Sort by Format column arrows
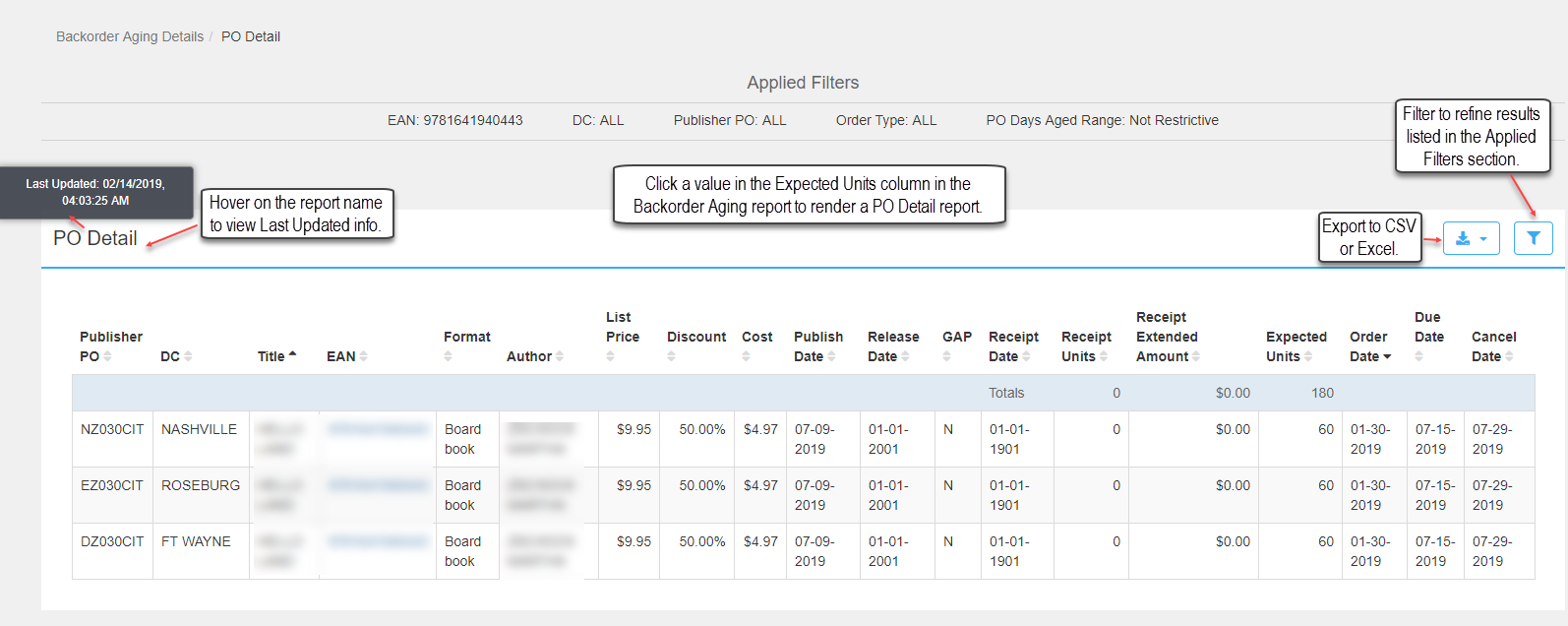This screenshot has width=1568, height=626. (449, 356)
